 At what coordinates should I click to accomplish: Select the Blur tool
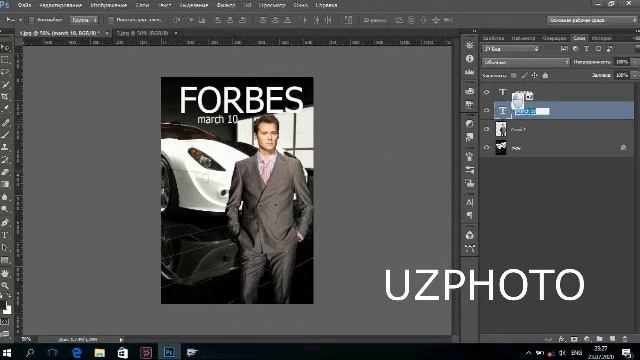click(5, 197)
